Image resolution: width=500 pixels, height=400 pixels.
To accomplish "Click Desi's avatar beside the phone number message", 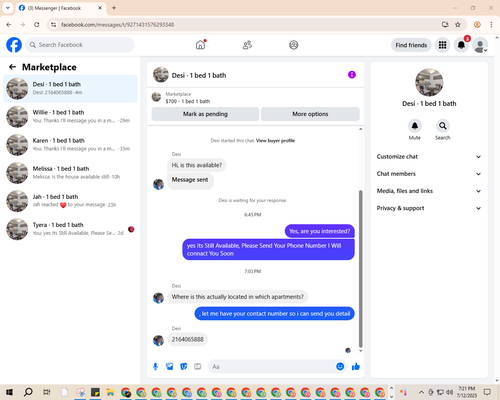I will [x=158, y=340].
